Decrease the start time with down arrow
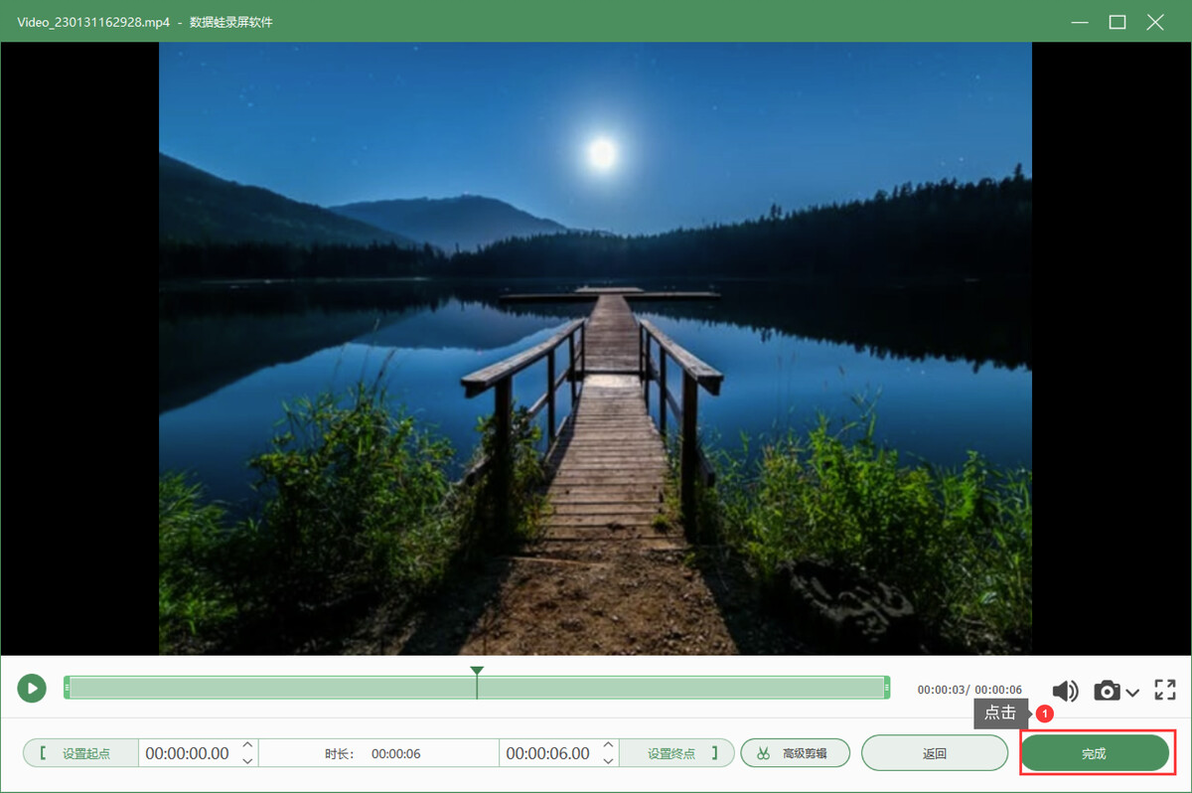Image resolution: width=1192 pixels, height=793 pixels. tap(248, 760)
